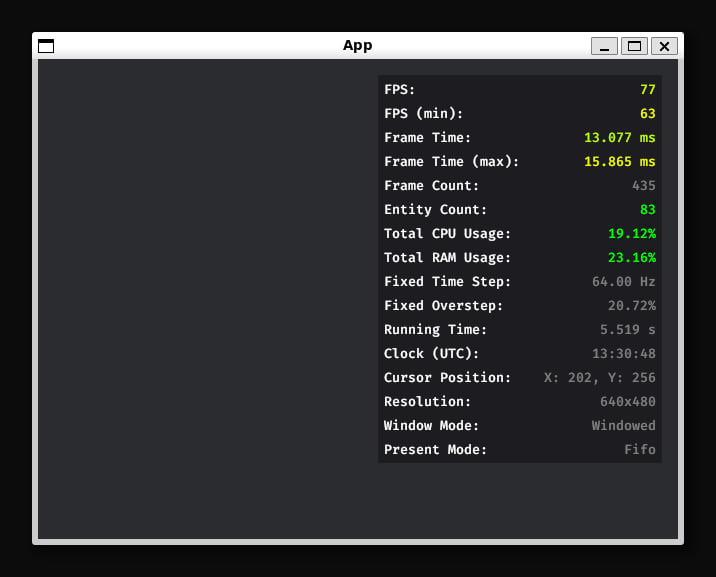Minimize the App window
The width and height of the screenshot is (716, 577).
(604, 46)
